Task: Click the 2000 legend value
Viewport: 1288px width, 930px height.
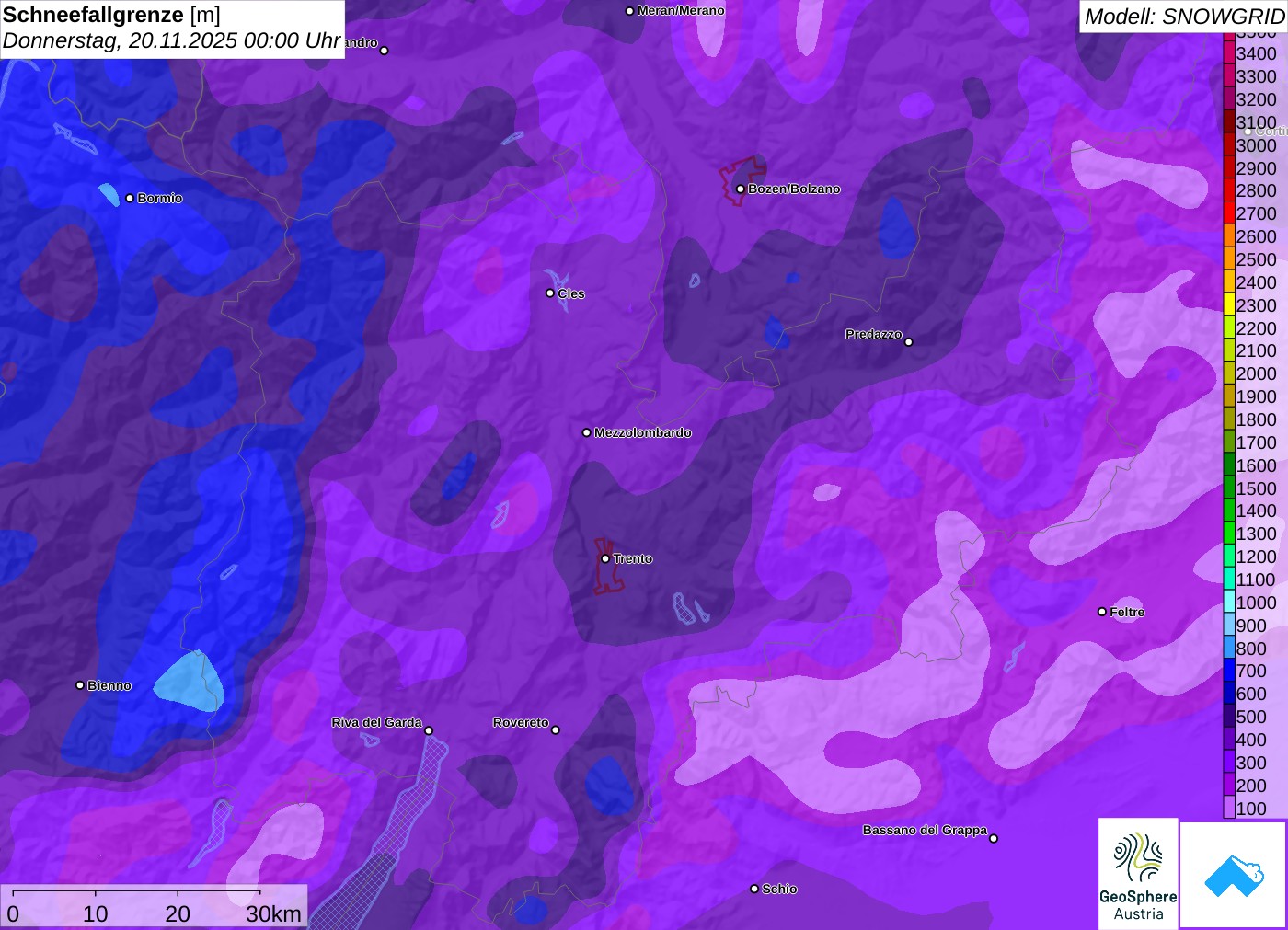Action: (1256, 373)
